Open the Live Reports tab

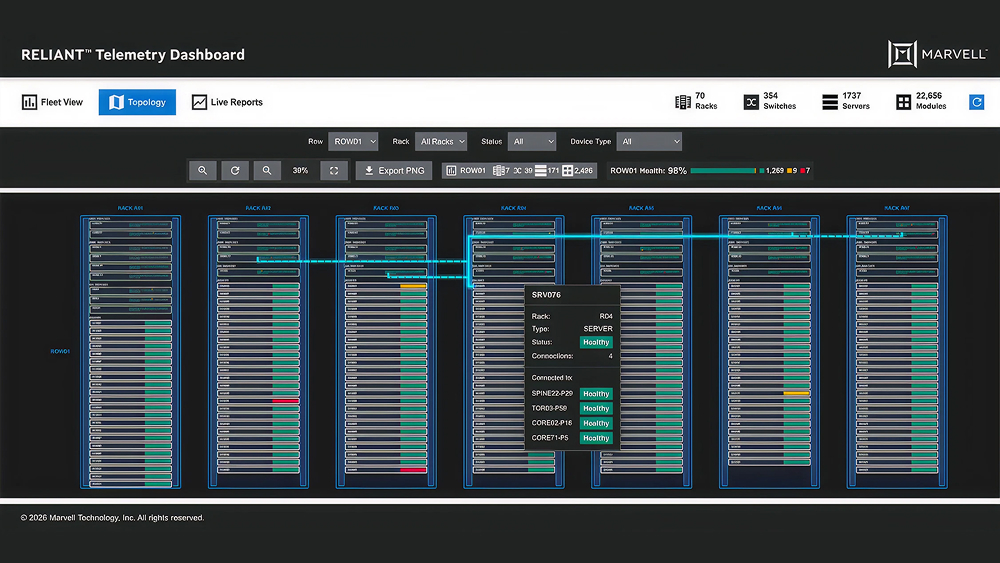pyautogui.click(x=227, y=102)
